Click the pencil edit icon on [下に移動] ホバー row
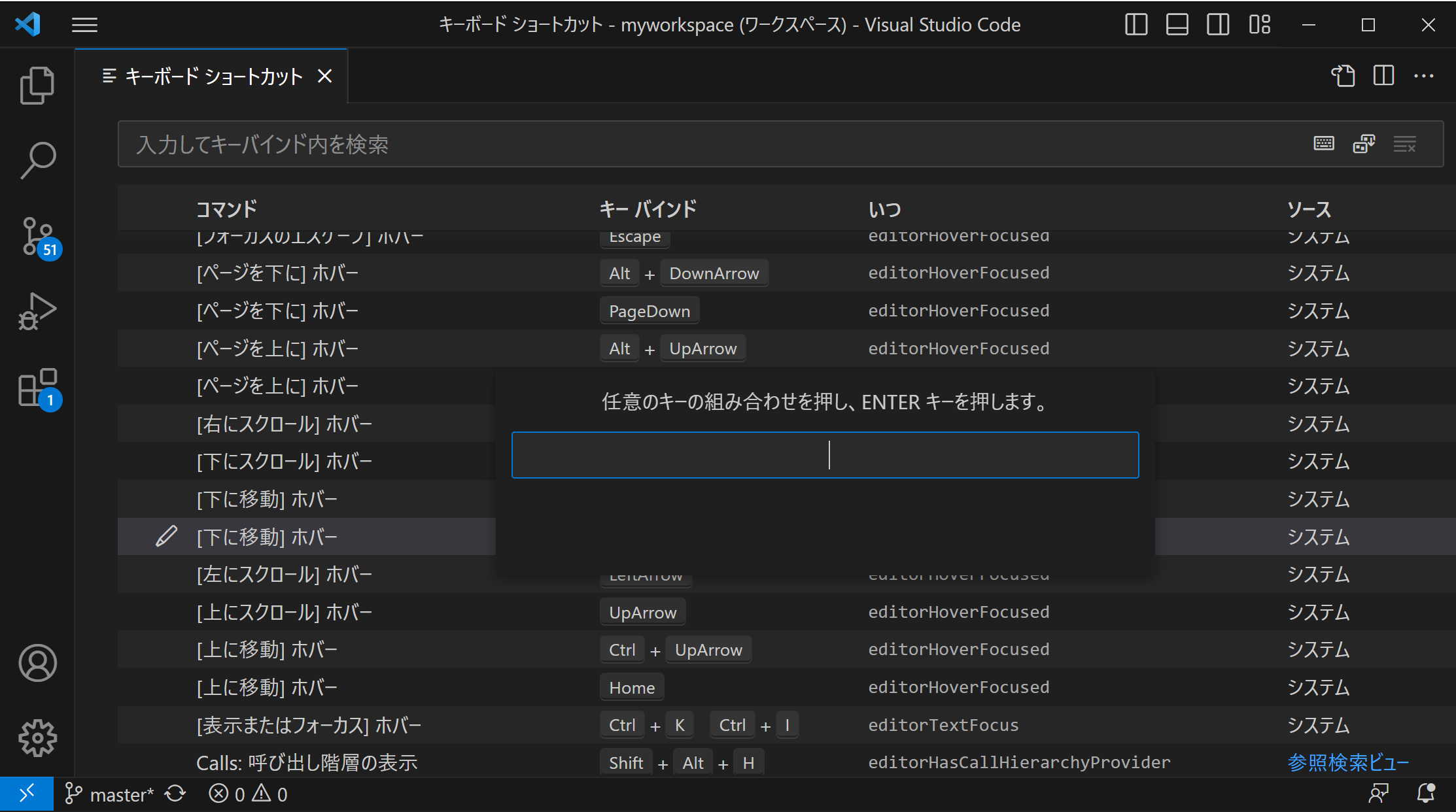The height and width of the screenshot is (812, 1456). tap(166, 536)
